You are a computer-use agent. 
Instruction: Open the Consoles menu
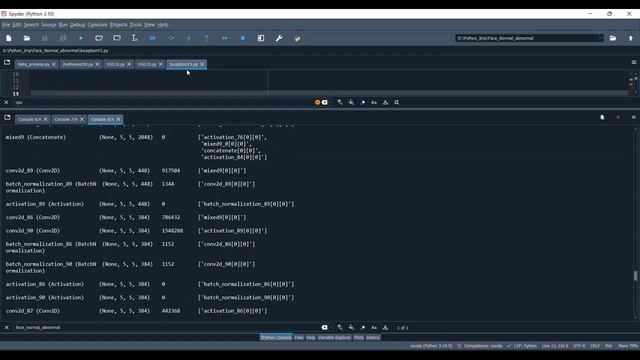[97, 25]
